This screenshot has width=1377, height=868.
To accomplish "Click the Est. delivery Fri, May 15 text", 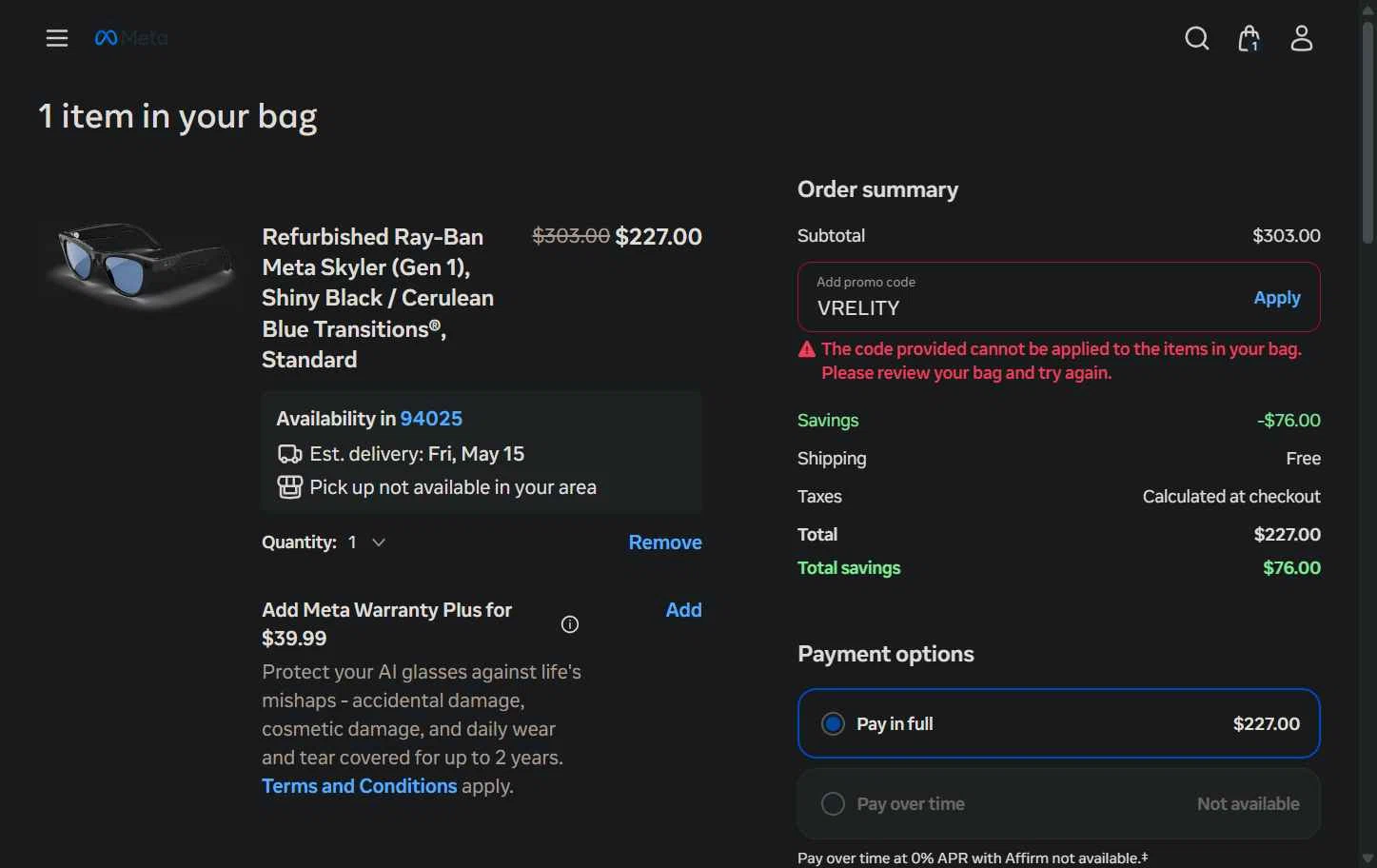I will click(x=417, y=454).
